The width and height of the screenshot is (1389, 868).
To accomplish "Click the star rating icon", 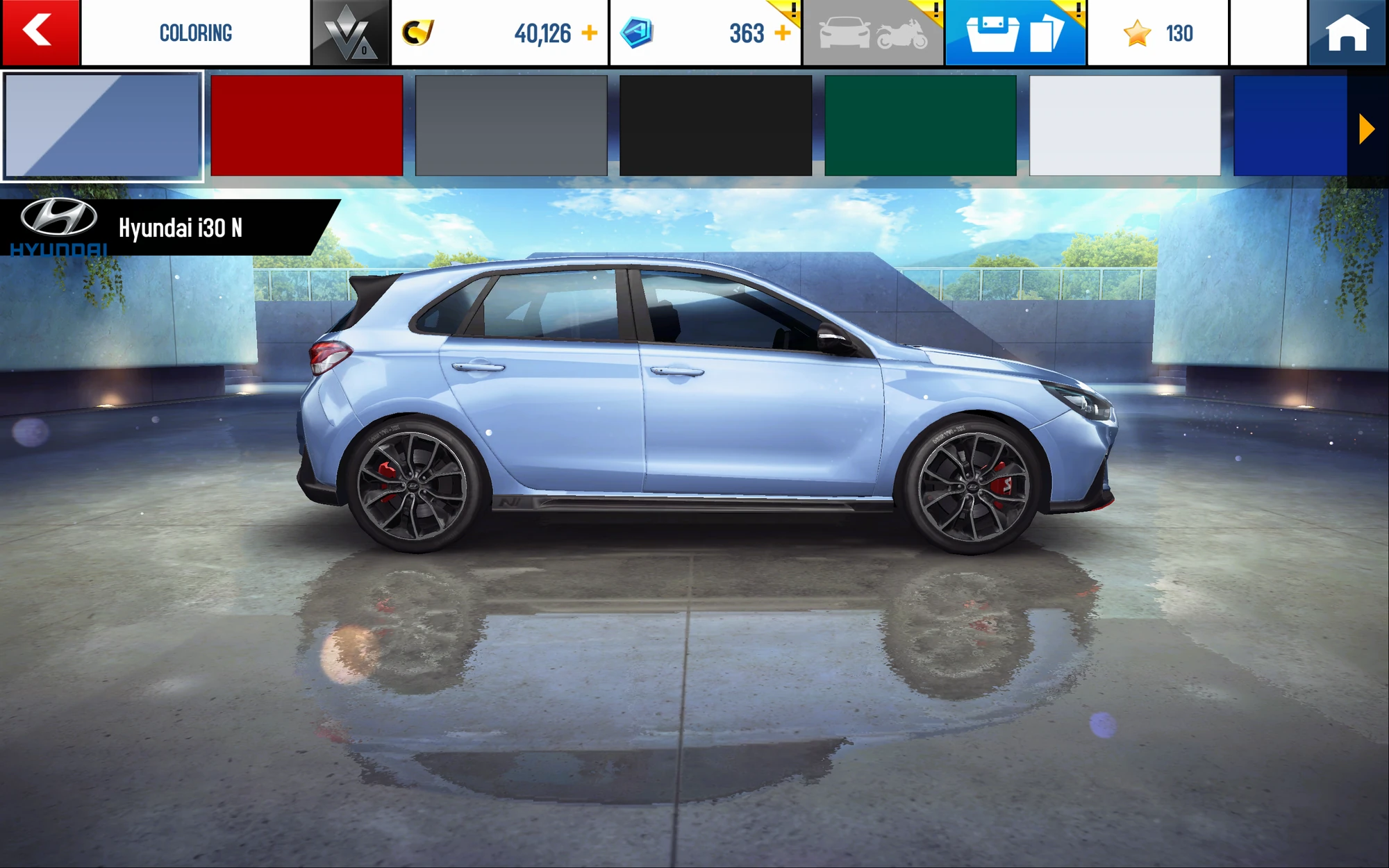I will point(1138,31).
